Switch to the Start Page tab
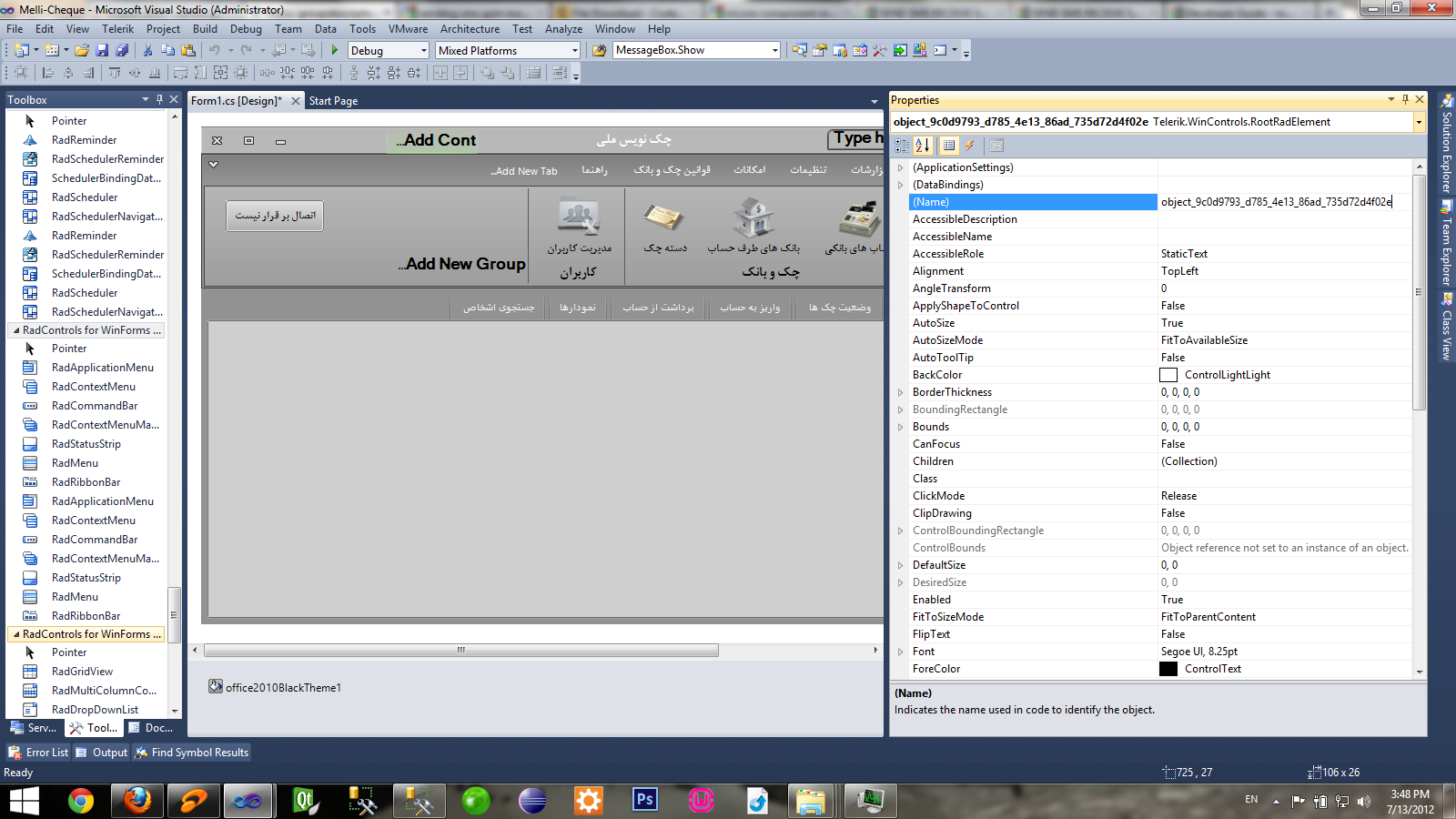The width and height of the screenshot is (1456, 819). pos(333,101)
